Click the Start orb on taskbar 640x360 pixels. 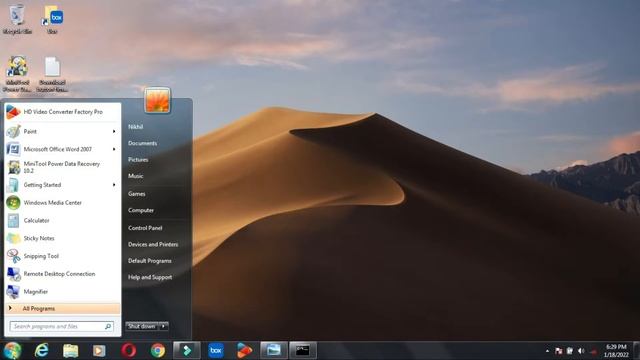12,351
